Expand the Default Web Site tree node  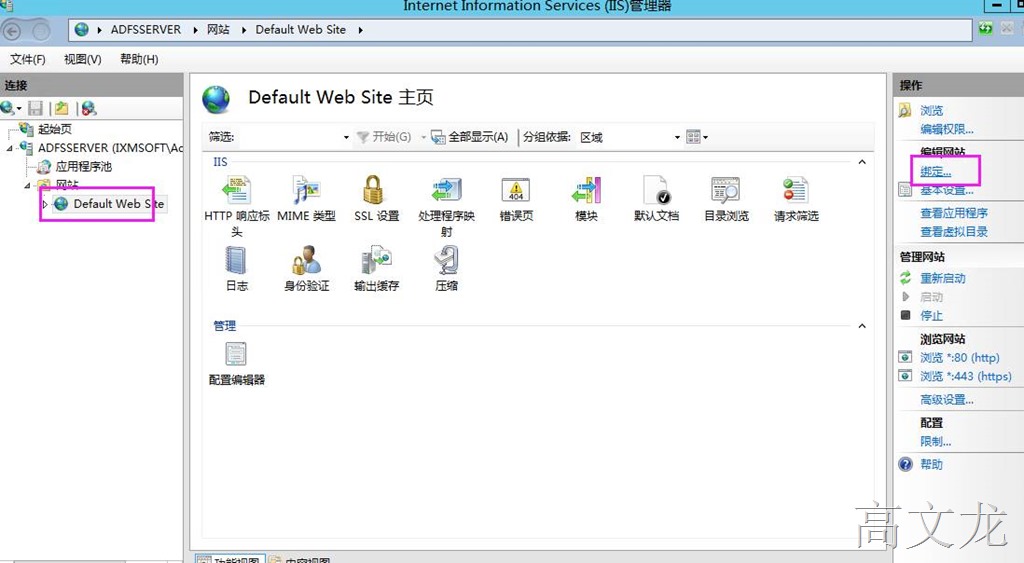pyautogui.click(x=44, y=204)
